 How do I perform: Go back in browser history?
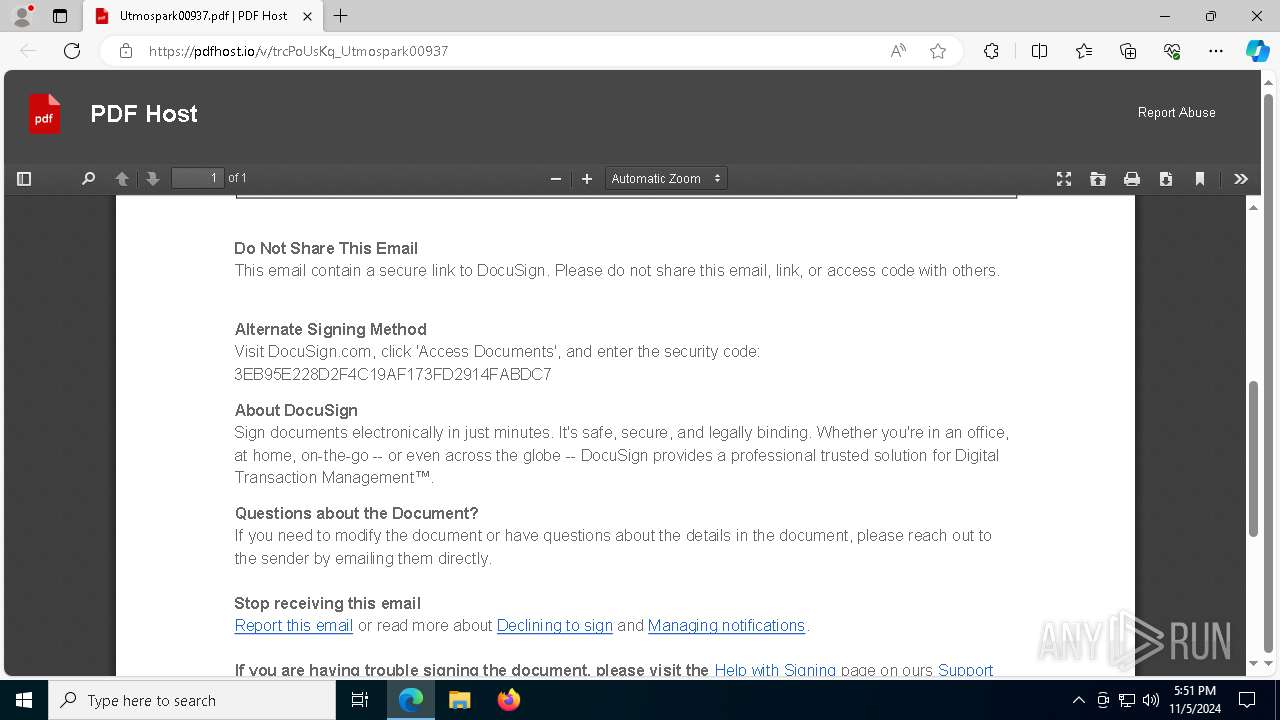coord(28,51)
